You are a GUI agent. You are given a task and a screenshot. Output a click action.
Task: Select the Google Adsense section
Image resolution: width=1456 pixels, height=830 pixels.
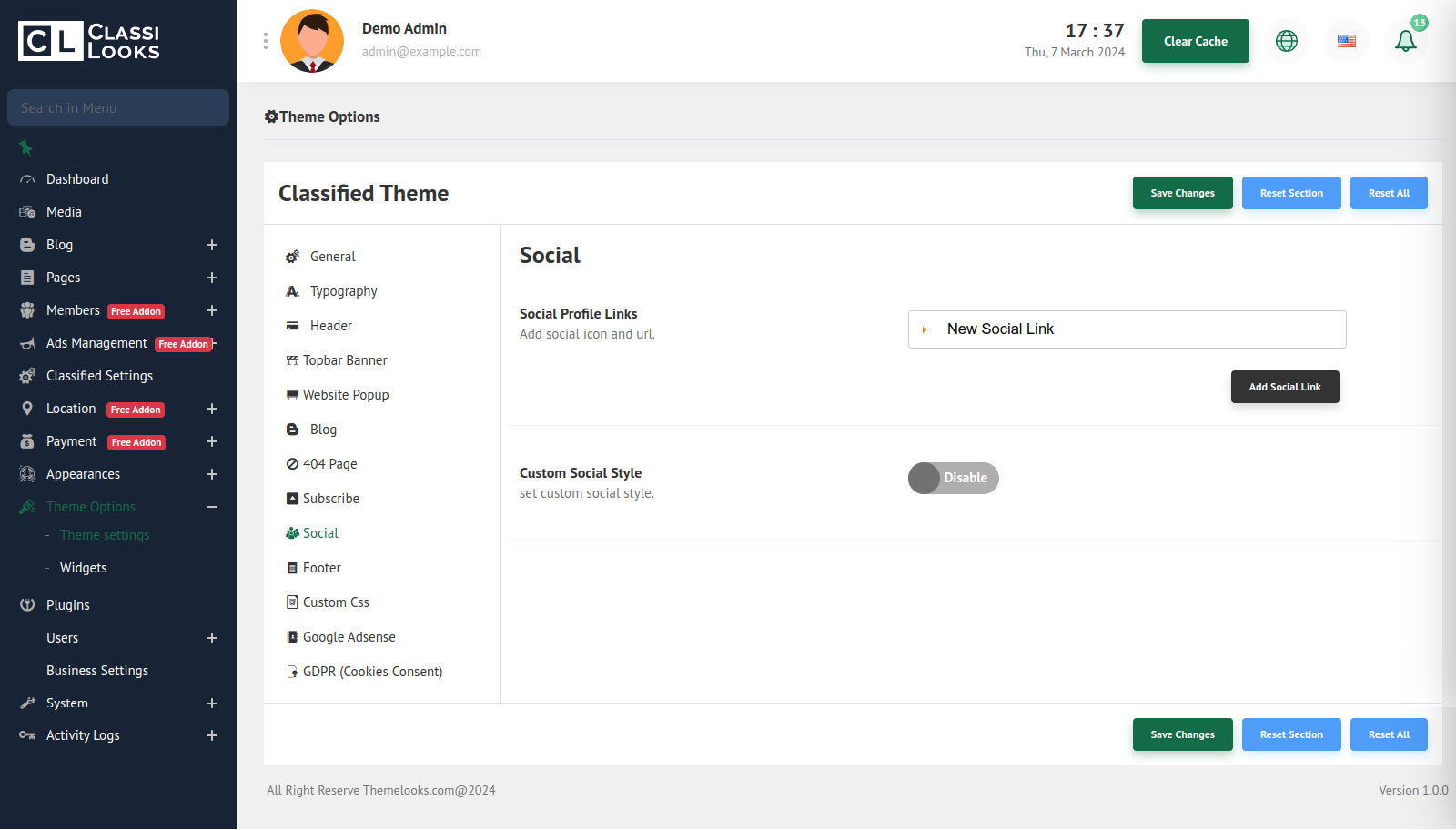click(x=349, y=637)
